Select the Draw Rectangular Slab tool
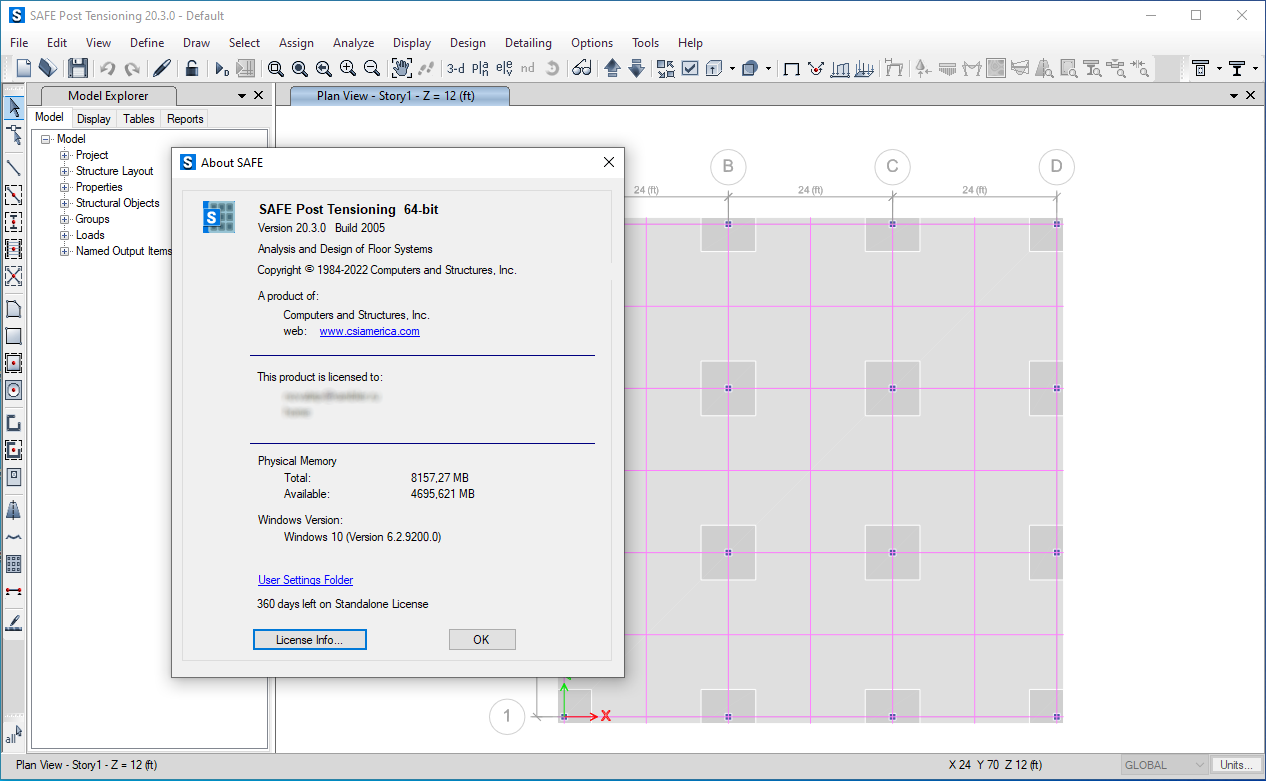This screenshot has height=781, width=1266. tap(14, 336)
